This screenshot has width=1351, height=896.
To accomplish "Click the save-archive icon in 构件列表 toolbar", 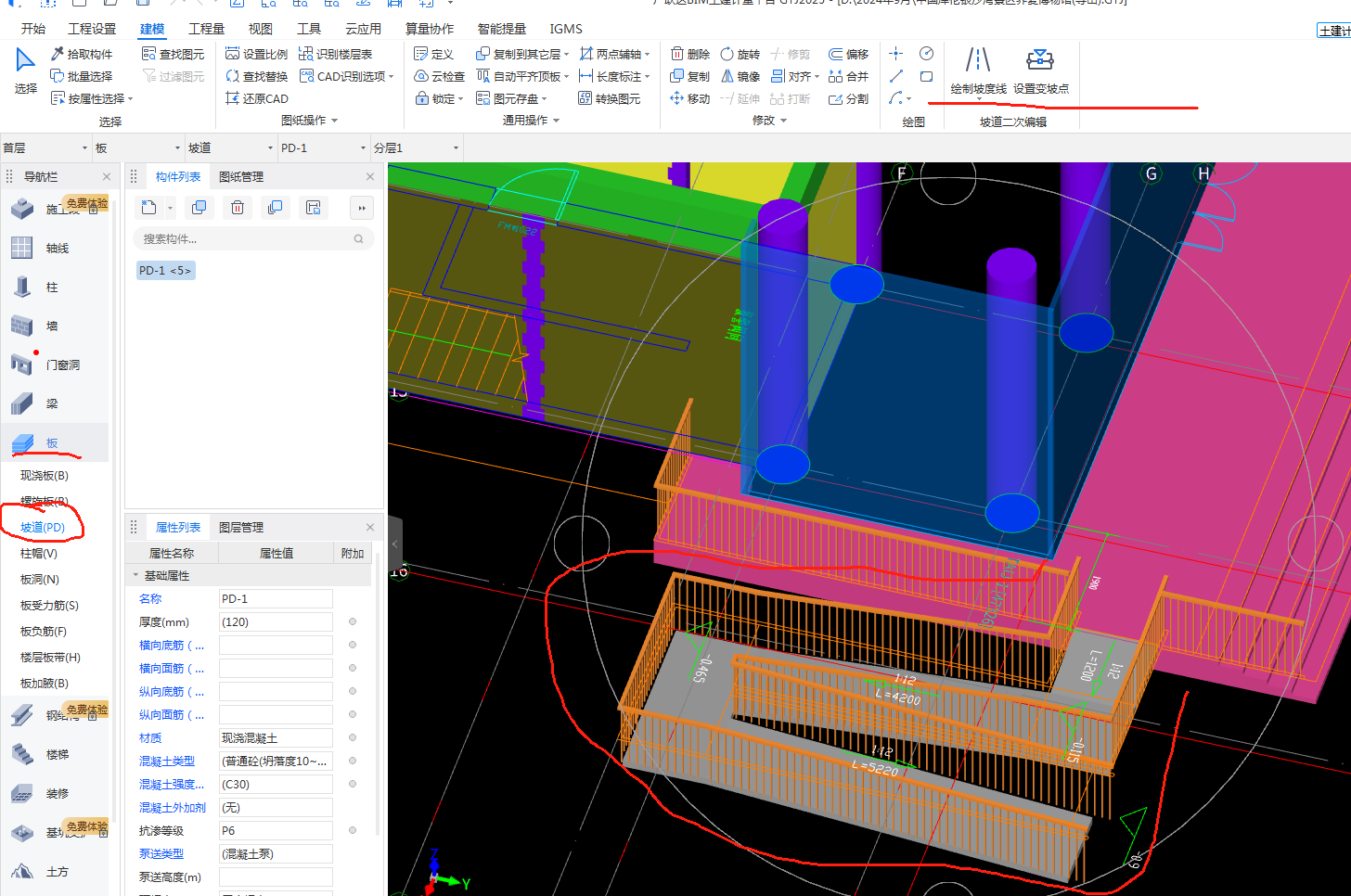I will (313, 207).
